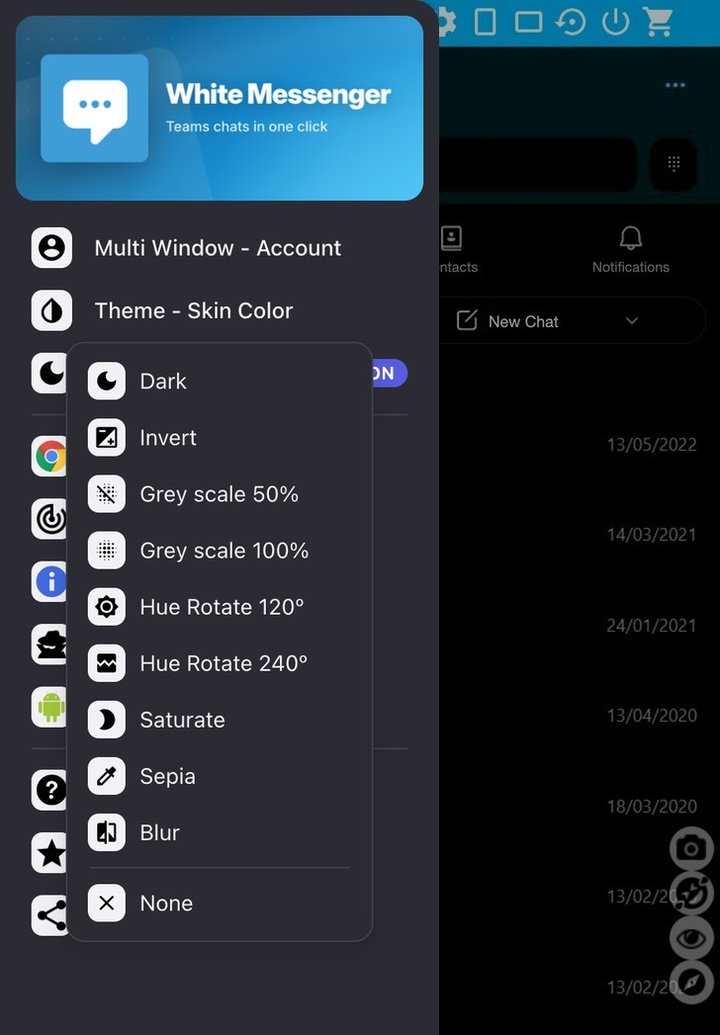Click the star rate icon
This screenshot has width=720, height=1035.
click(x=49, y=853)
